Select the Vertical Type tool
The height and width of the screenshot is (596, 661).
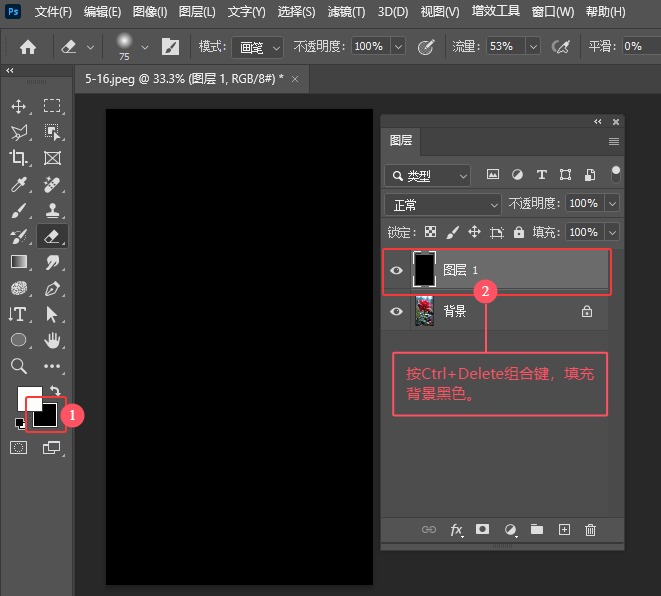18,314
